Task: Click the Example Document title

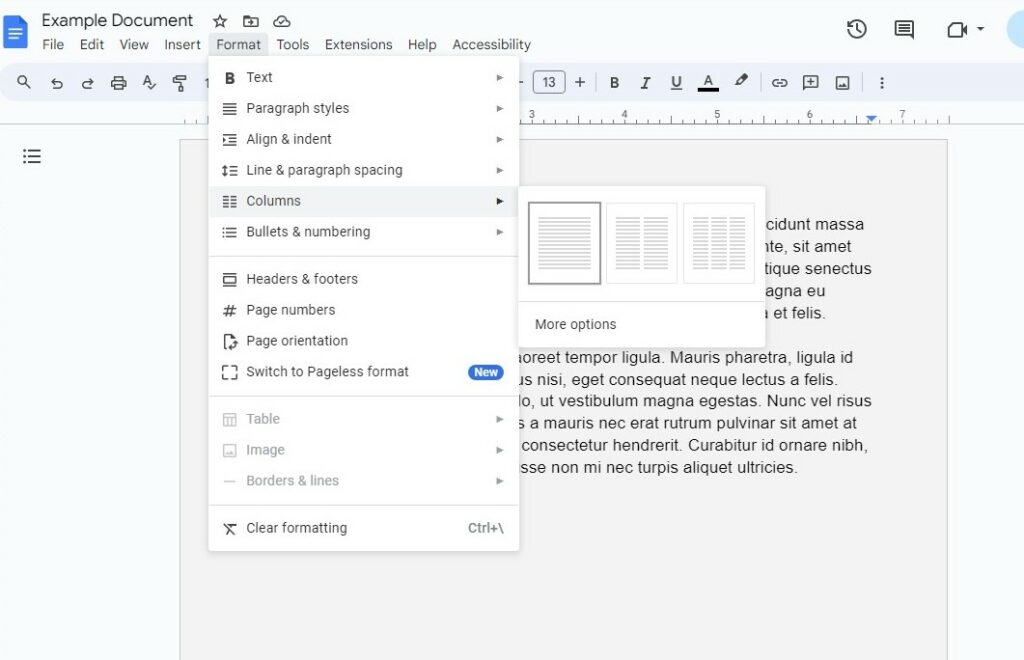Action: [117, 20]
